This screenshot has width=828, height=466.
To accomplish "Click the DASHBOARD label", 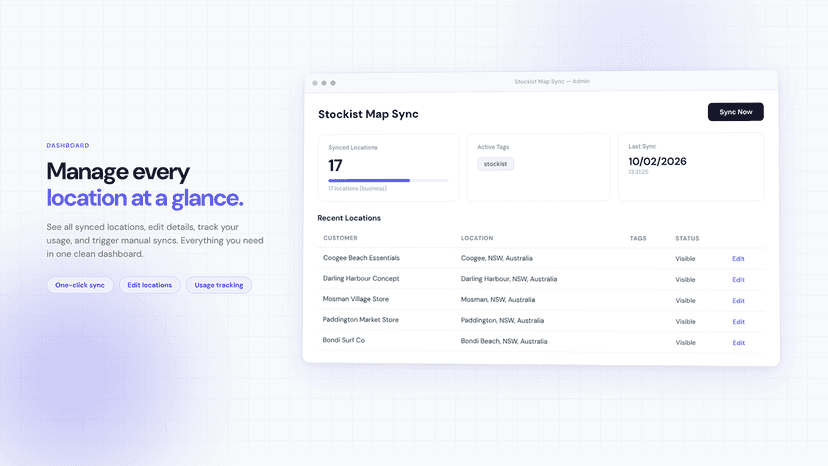I will pyautogui.click(x=68, y=145).
